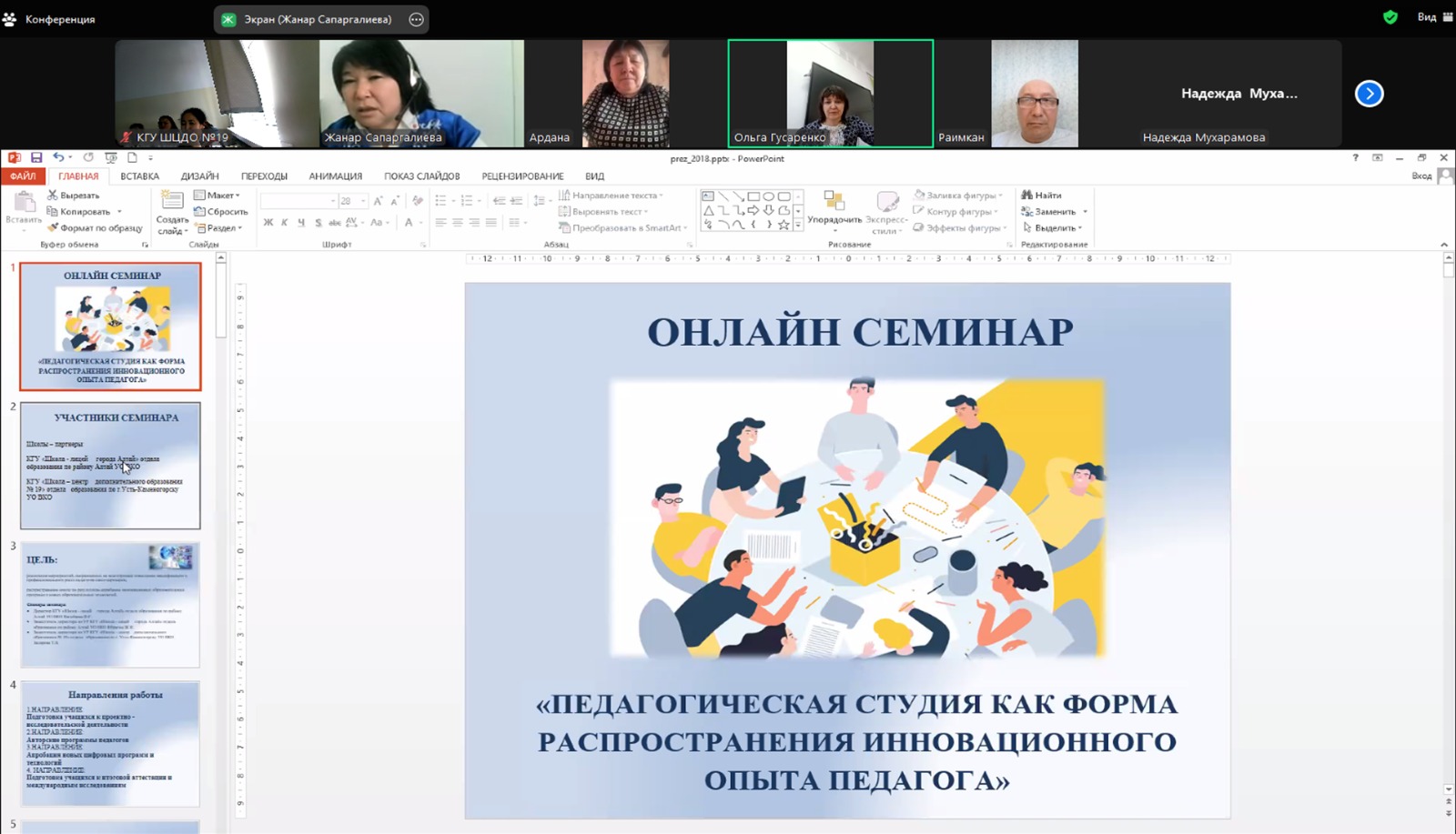Viewport: 1456px width, 834px height.
Task: Toggle text shadow S formatting
Action: click(318, 222)
